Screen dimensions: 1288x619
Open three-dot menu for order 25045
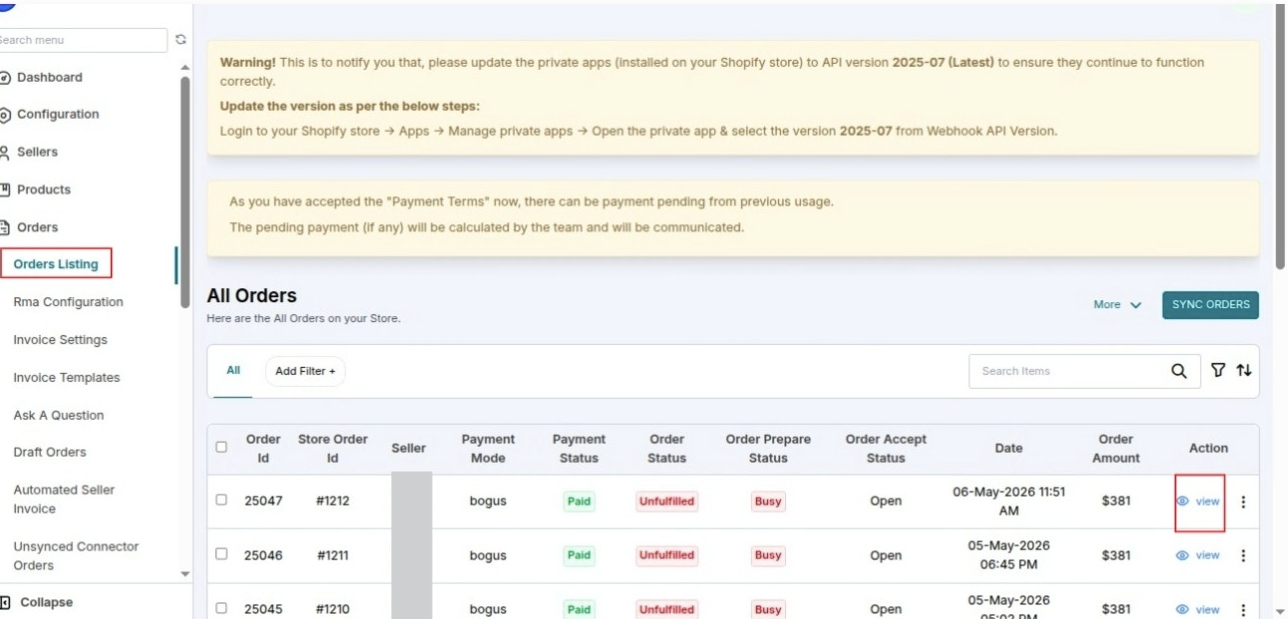click(1243, 610)
